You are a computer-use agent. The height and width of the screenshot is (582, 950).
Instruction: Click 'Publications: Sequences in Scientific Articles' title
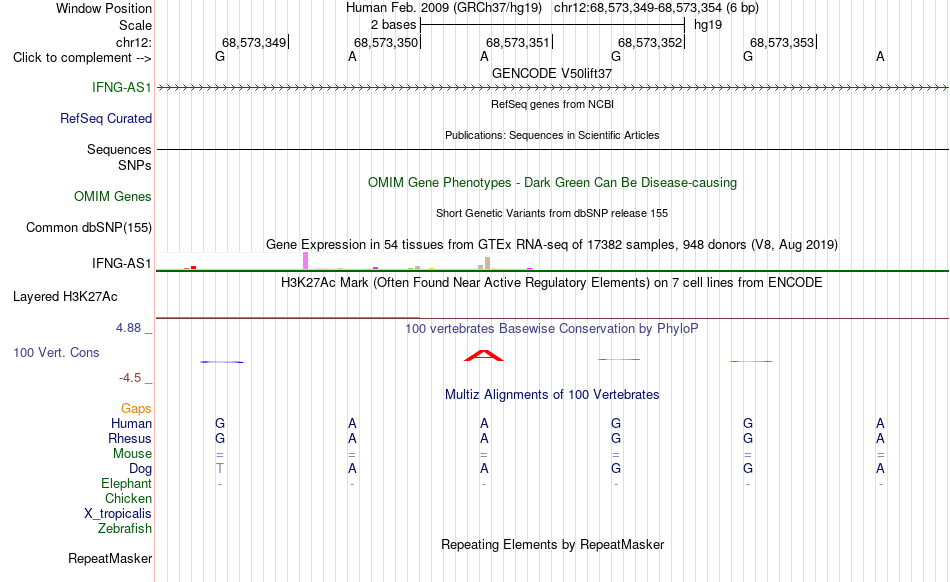click(552, 135)
